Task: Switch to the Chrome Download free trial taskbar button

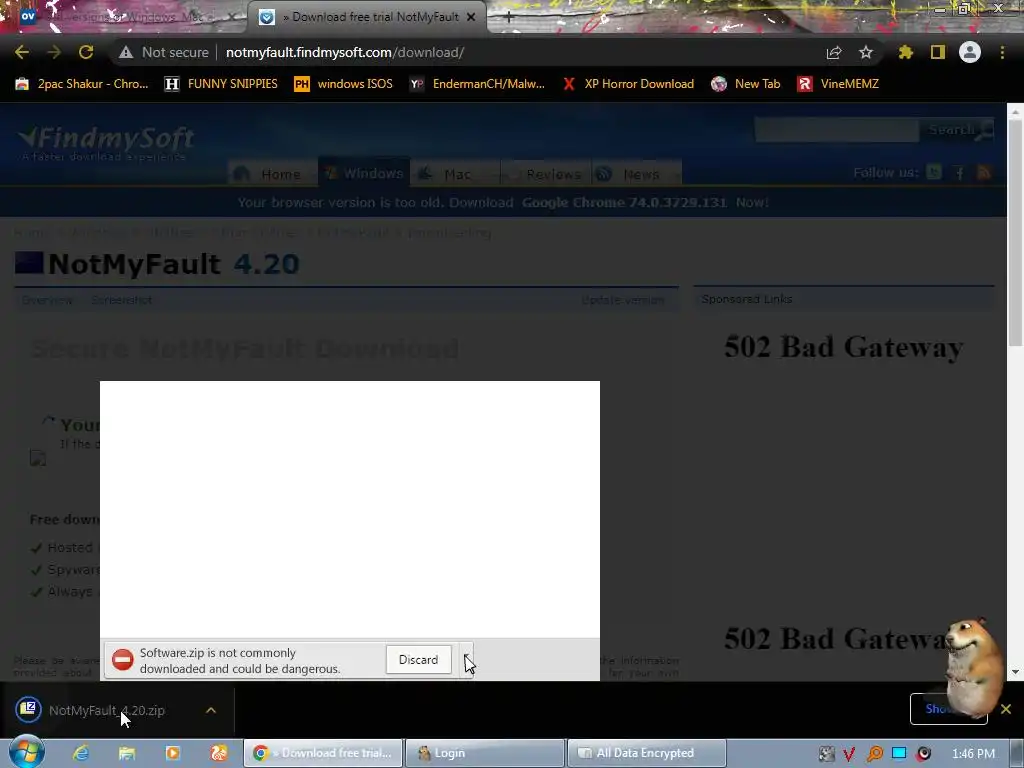Action: tap(323, 753)
